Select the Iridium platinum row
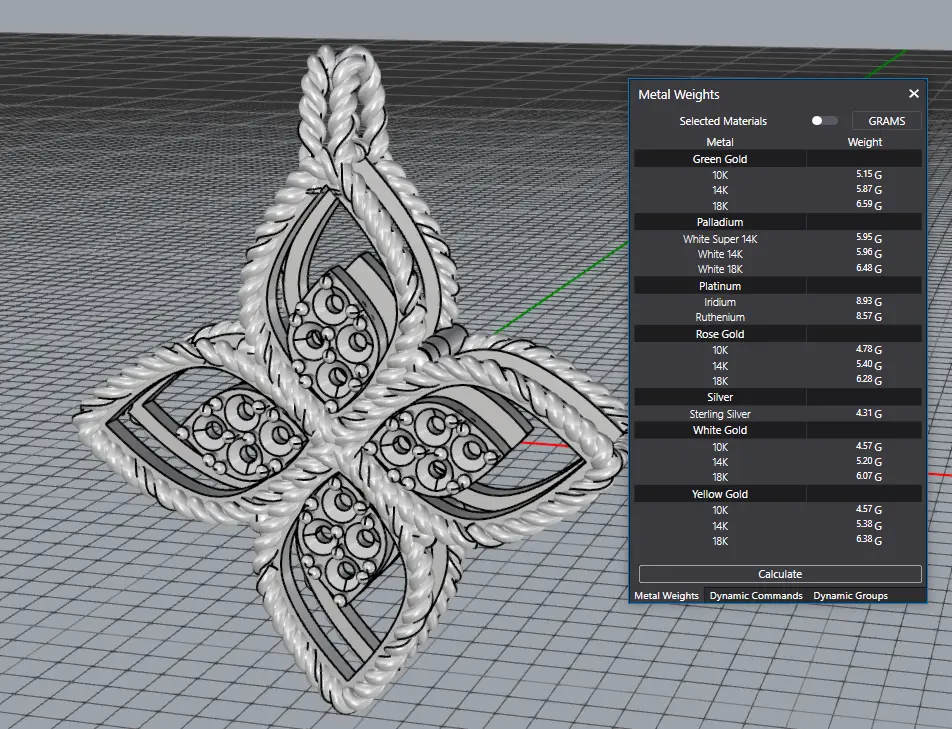 720,302
